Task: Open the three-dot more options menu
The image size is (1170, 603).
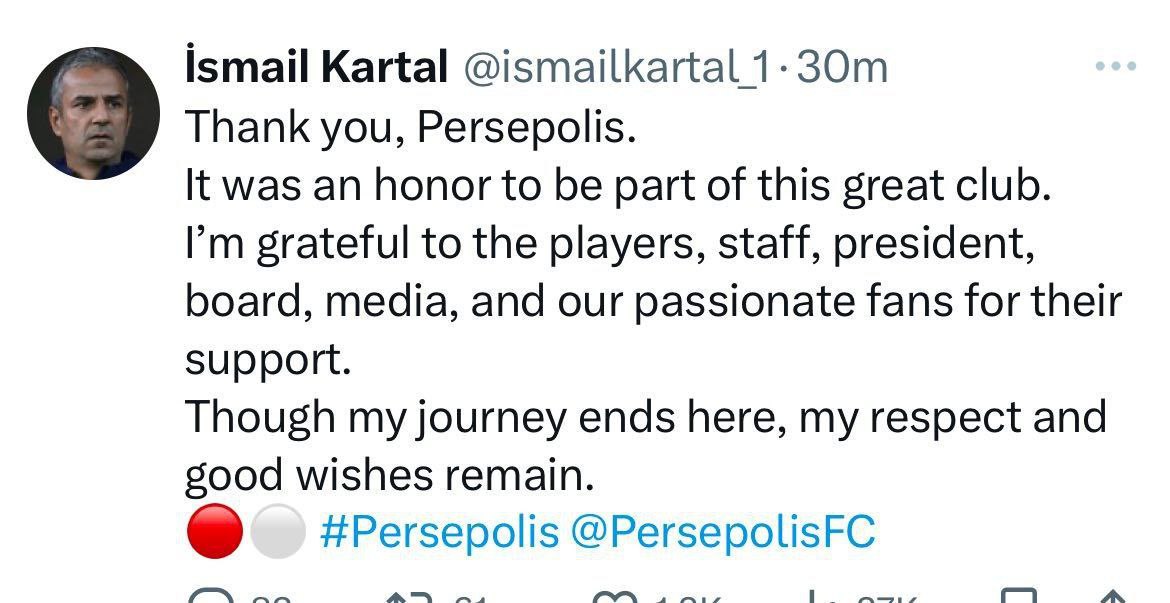Action: tap(1116, 67)
